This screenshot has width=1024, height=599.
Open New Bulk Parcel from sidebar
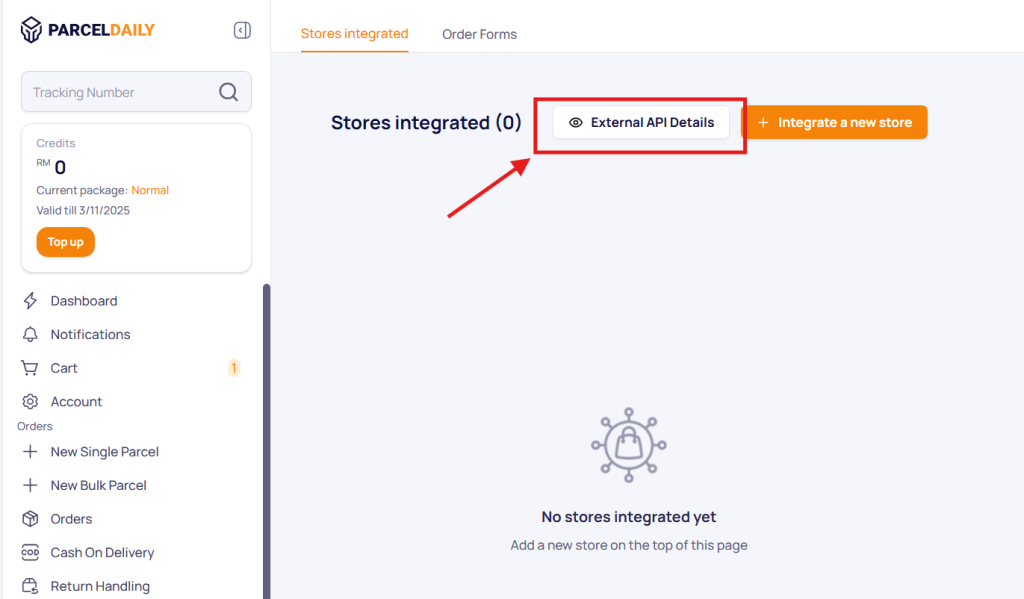98,485
